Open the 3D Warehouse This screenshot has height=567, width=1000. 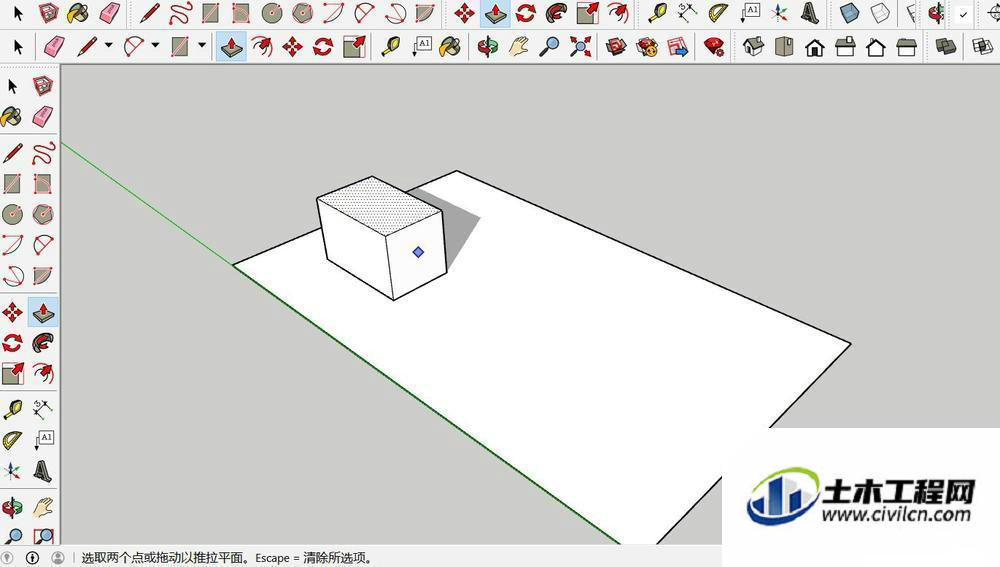point(616,47)
